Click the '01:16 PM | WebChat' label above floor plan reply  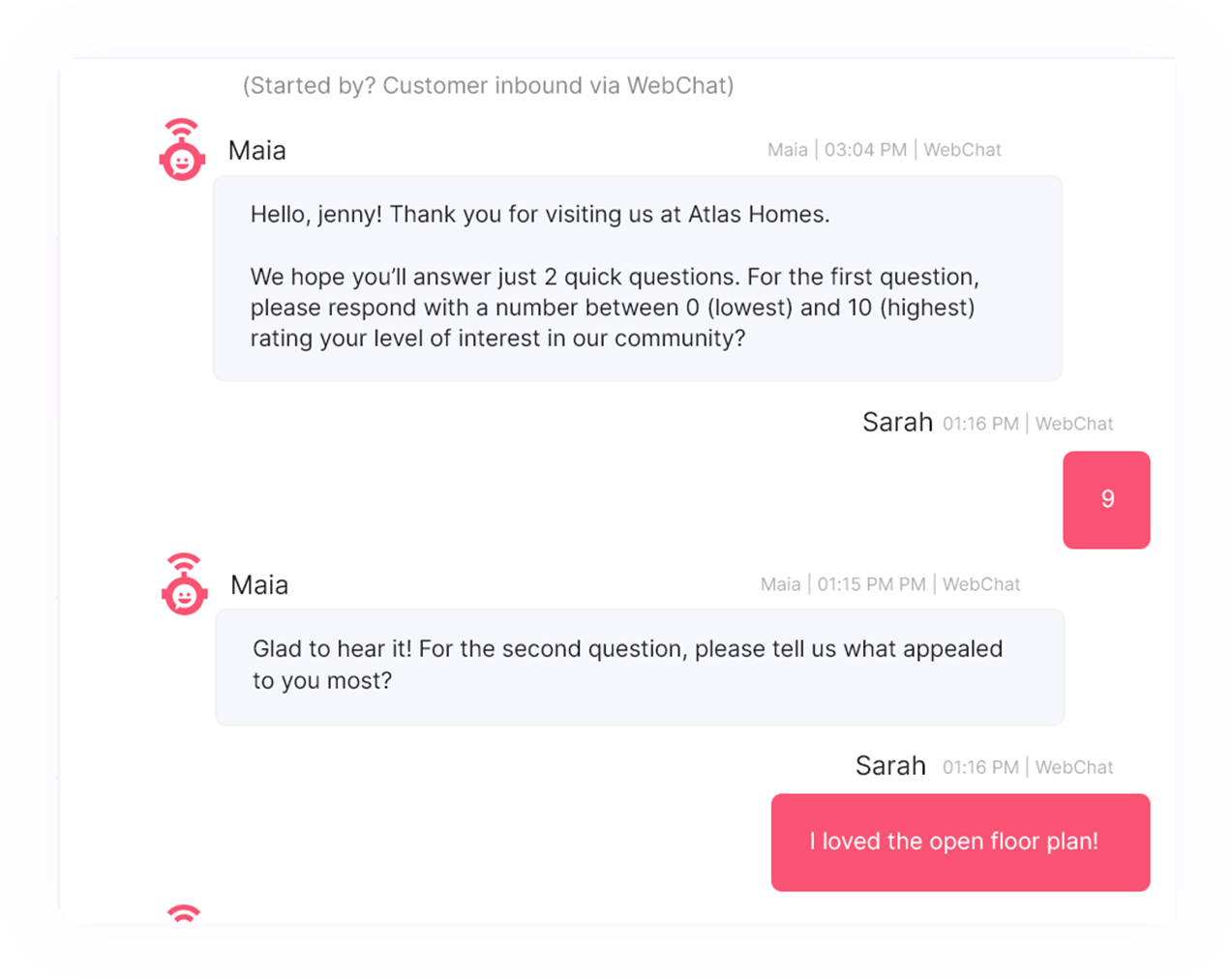[x=1028, y=767]
